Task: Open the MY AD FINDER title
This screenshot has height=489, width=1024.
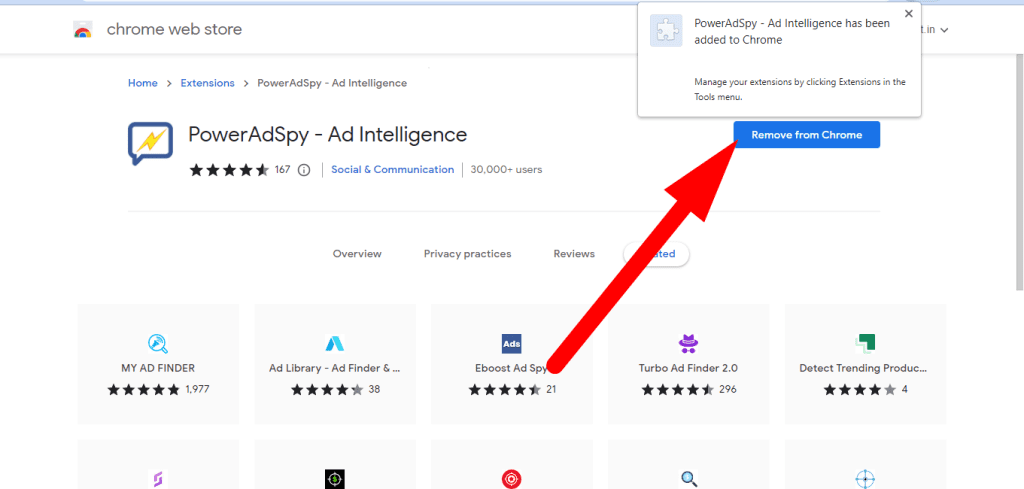Action: [158, 368]
